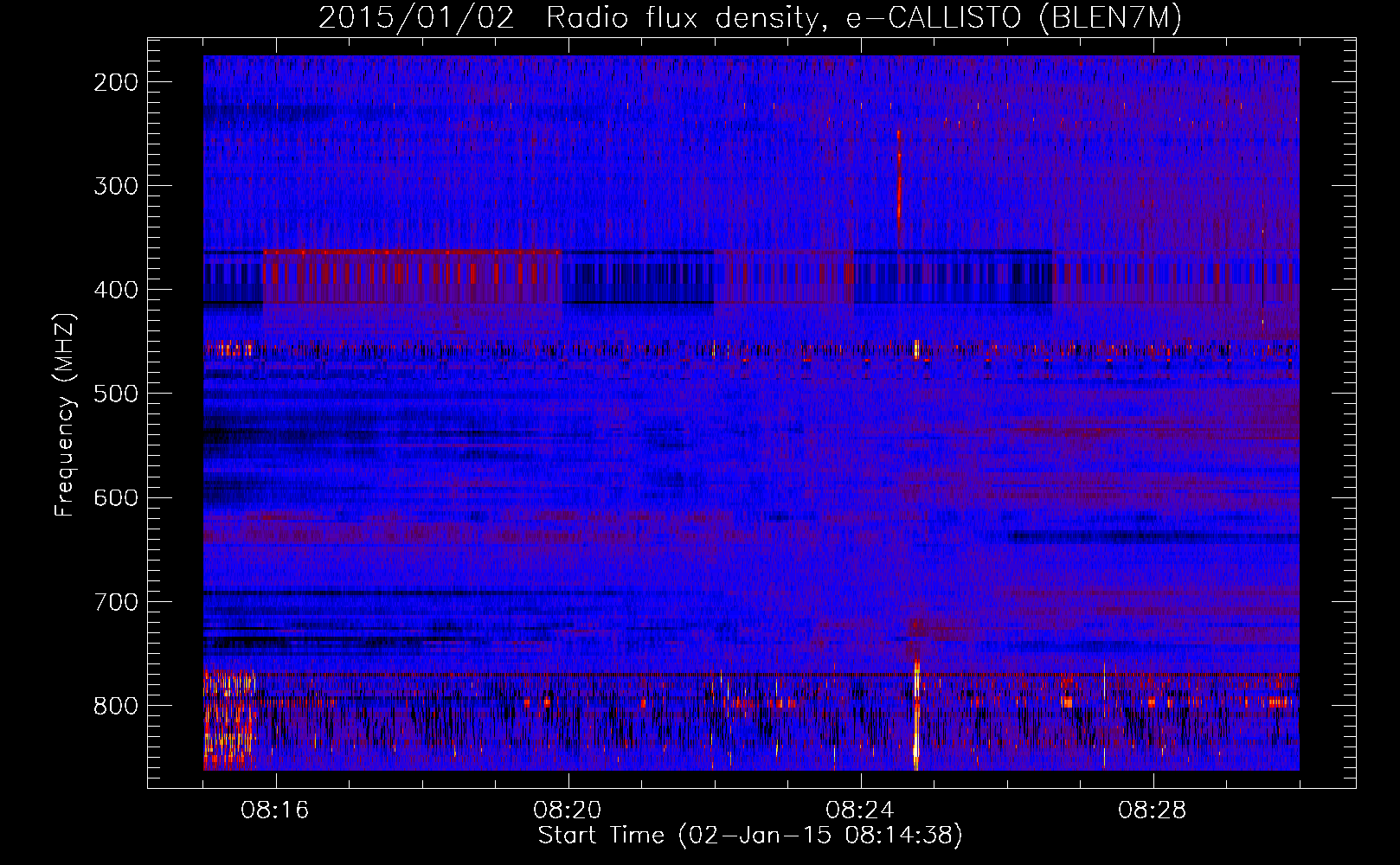1400x865 pixels.
Task: Click frequency tick label 200
Action: (116, 82)
